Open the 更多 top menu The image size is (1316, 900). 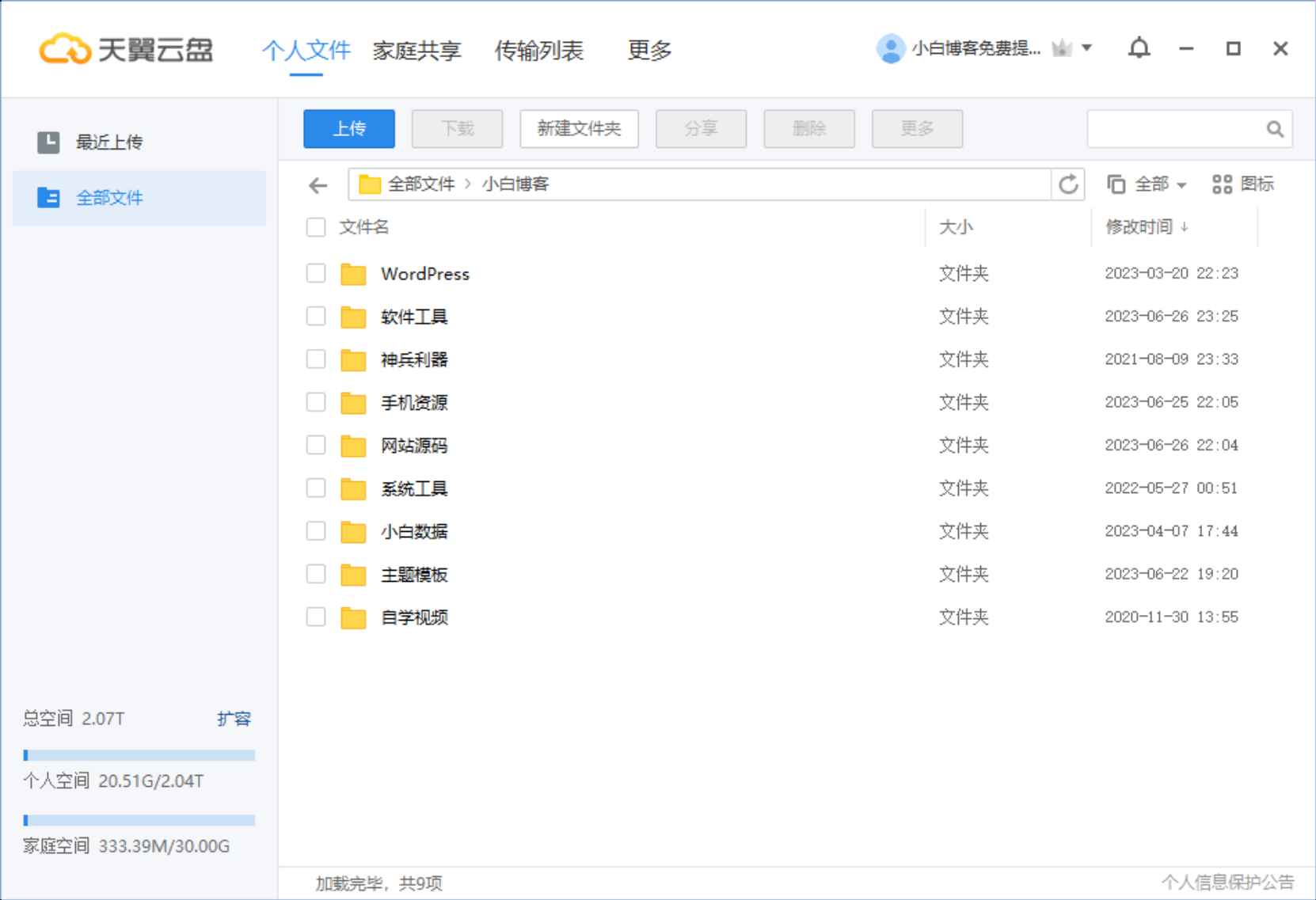(649, 51)
